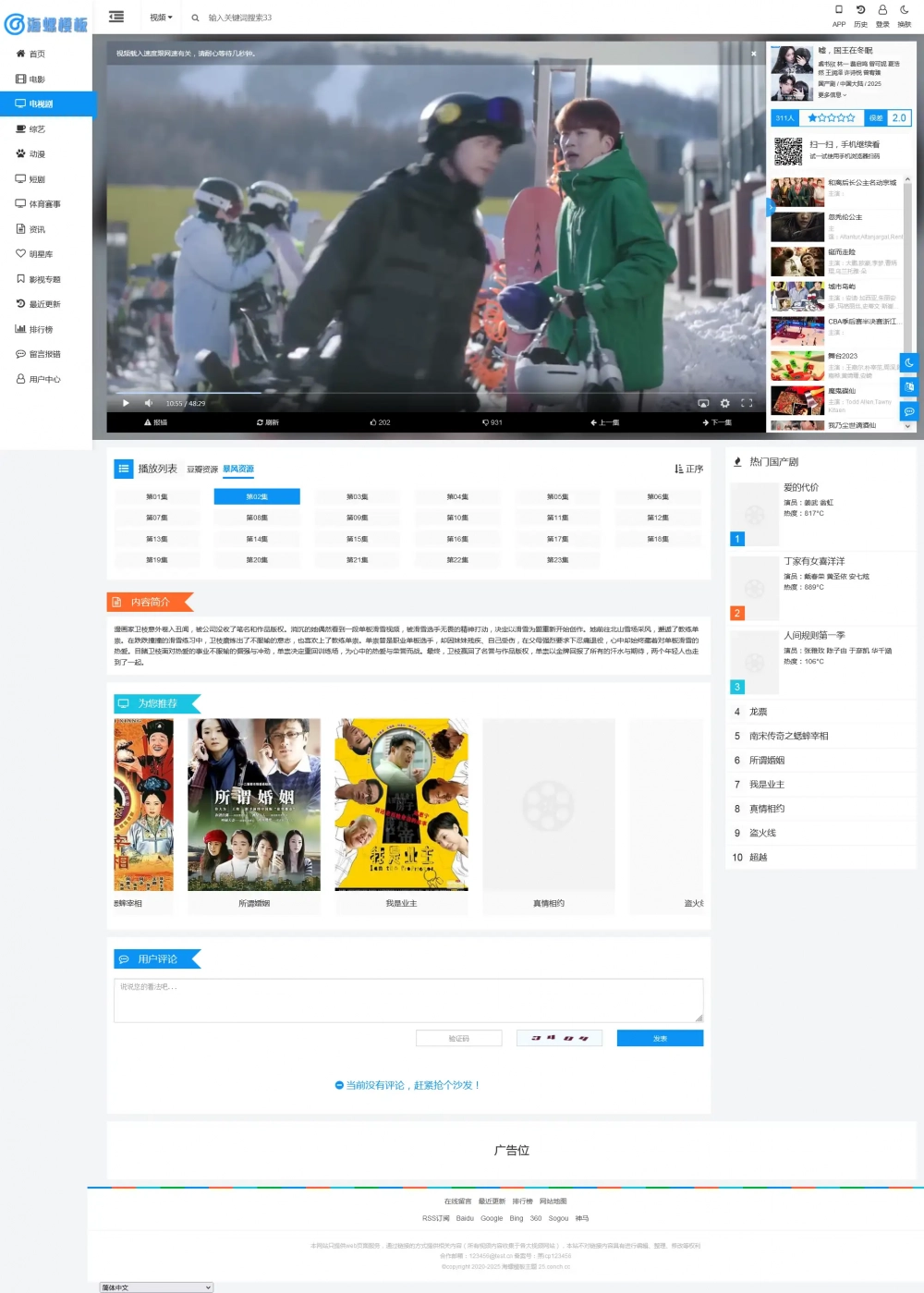Close the player loading notice

pyautogui.click(x=753, y=54)
